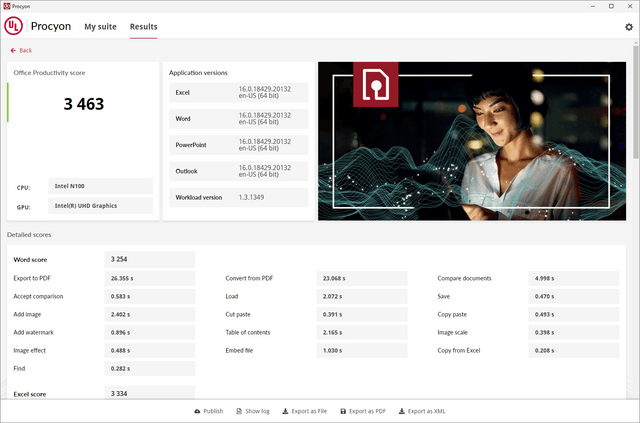The height and width of the screenshot is (423, 640).
Task: Click the Image effect time 0.488 s
Action: 150,350
